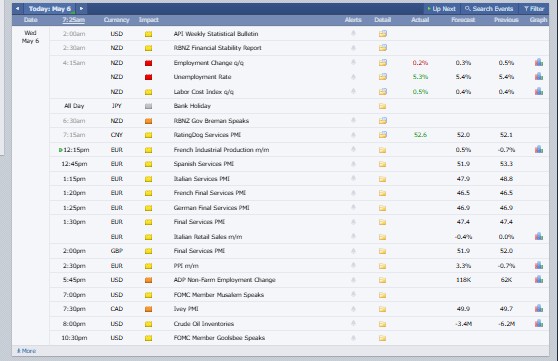558x361 pixels.
Task: Toggle alert bell for FOMC Member Goolsbee Speaks
Action: pos(353,338)
